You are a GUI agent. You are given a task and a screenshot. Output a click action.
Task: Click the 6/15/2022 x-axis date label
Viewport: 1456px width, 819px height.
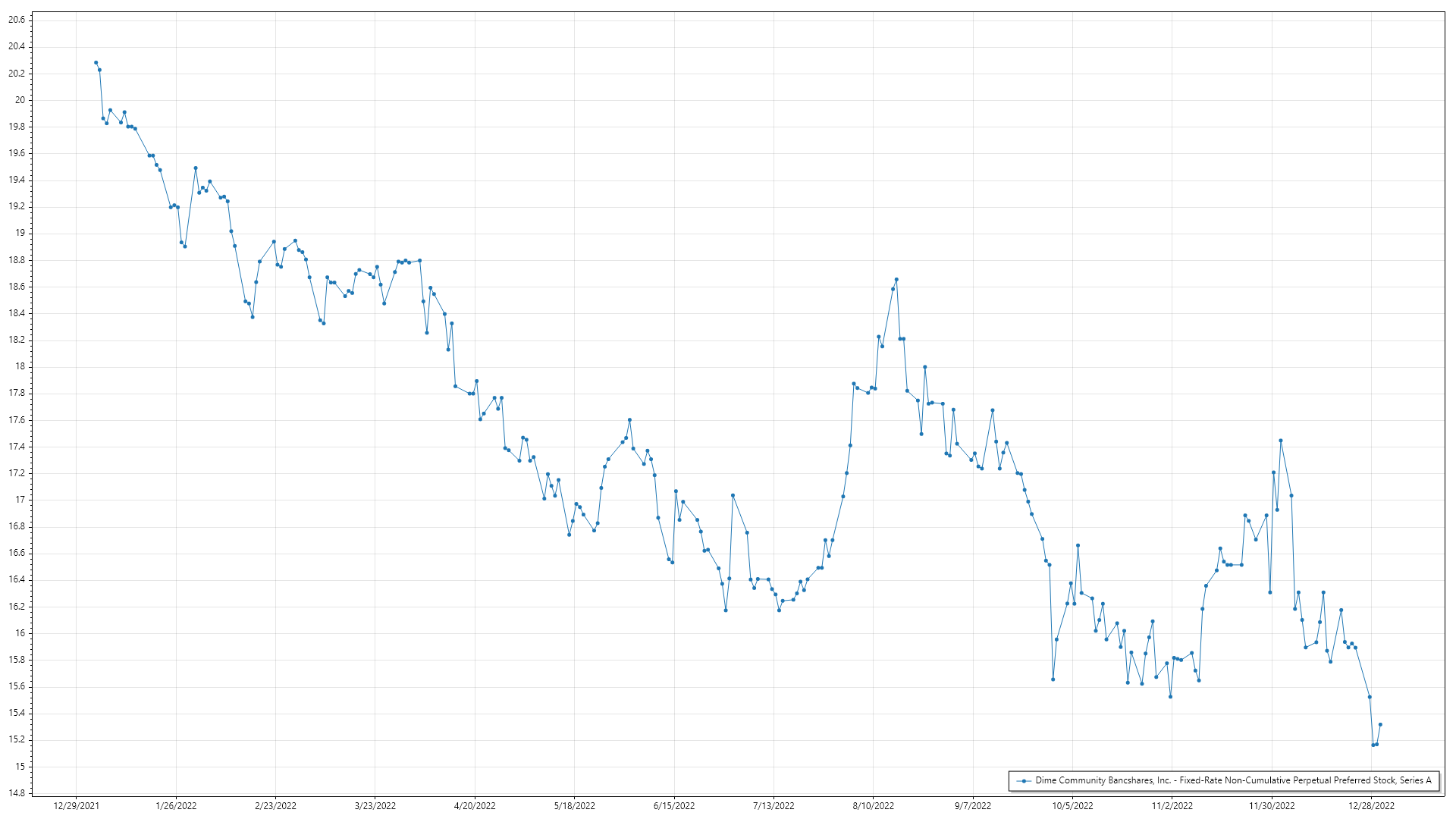[x=674, y=805]
